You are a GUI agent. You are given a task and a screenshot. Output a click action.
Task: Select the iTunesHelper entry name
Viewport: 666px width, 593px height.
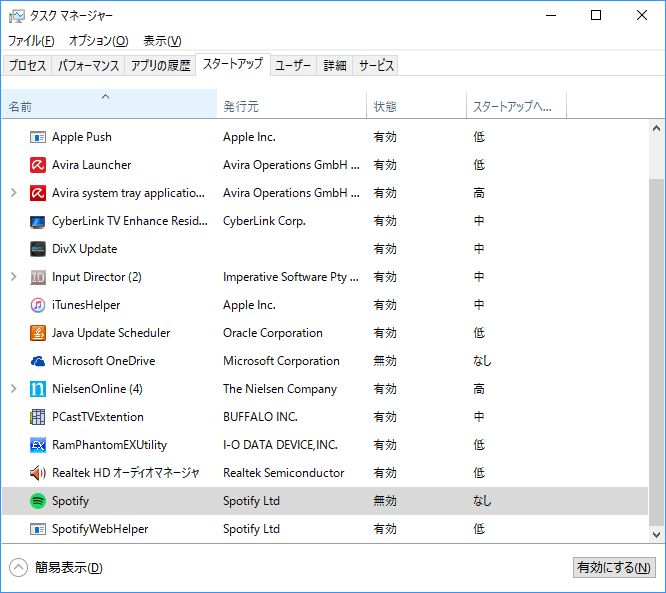[86, 305]
